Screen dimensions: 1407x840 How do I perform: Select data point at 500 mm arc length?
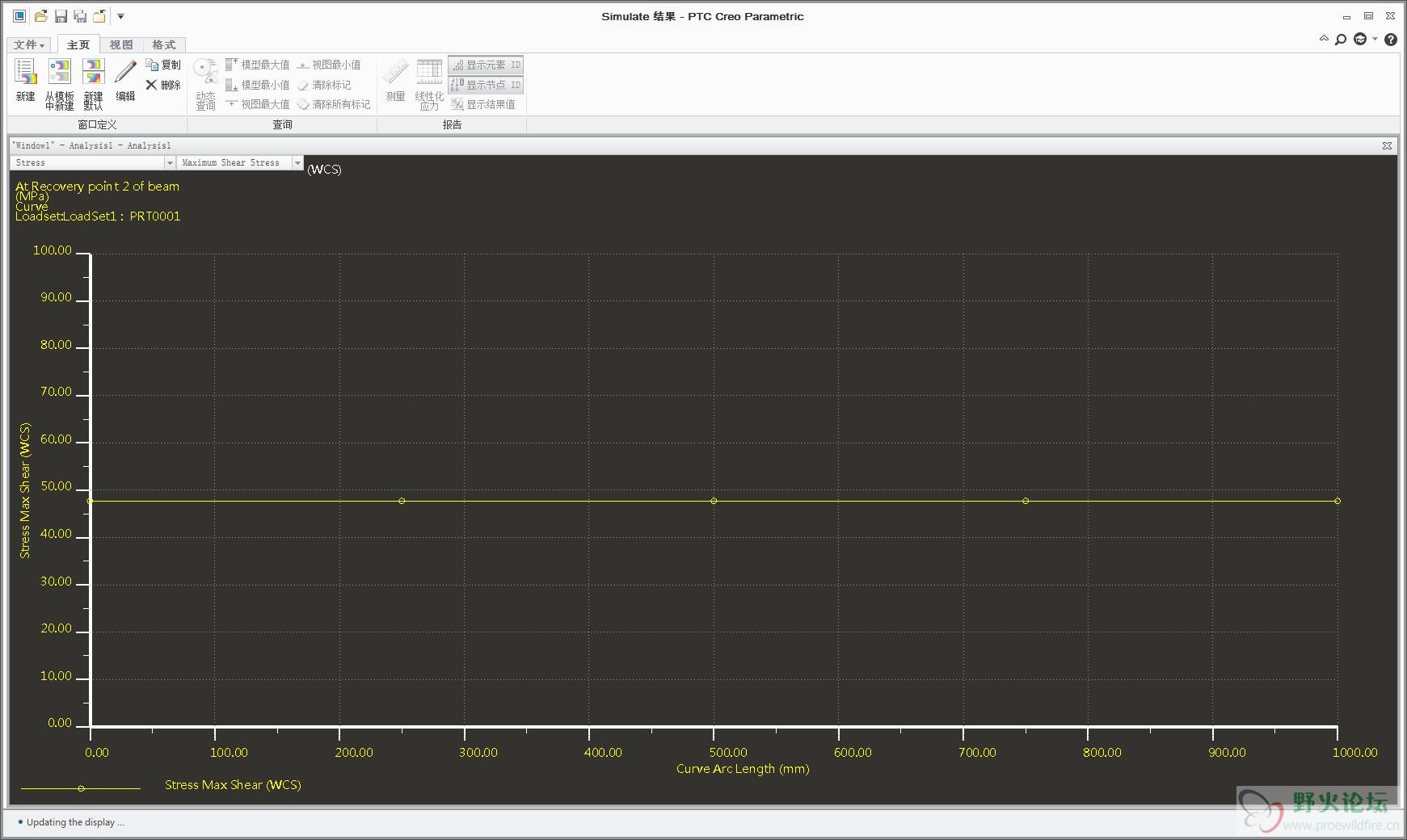[x=714, y=501]
